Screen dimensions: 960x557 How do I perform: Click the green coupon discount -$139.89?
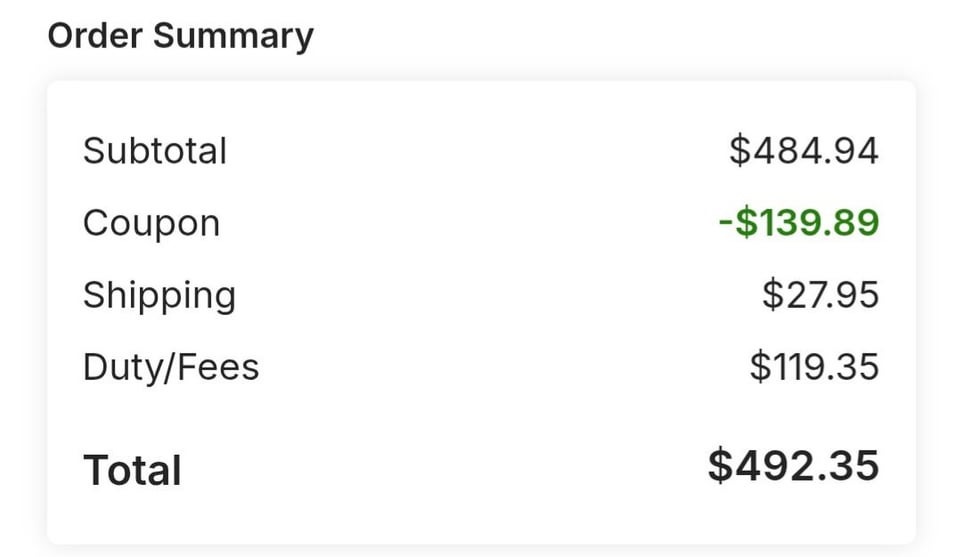pos(799,223)
